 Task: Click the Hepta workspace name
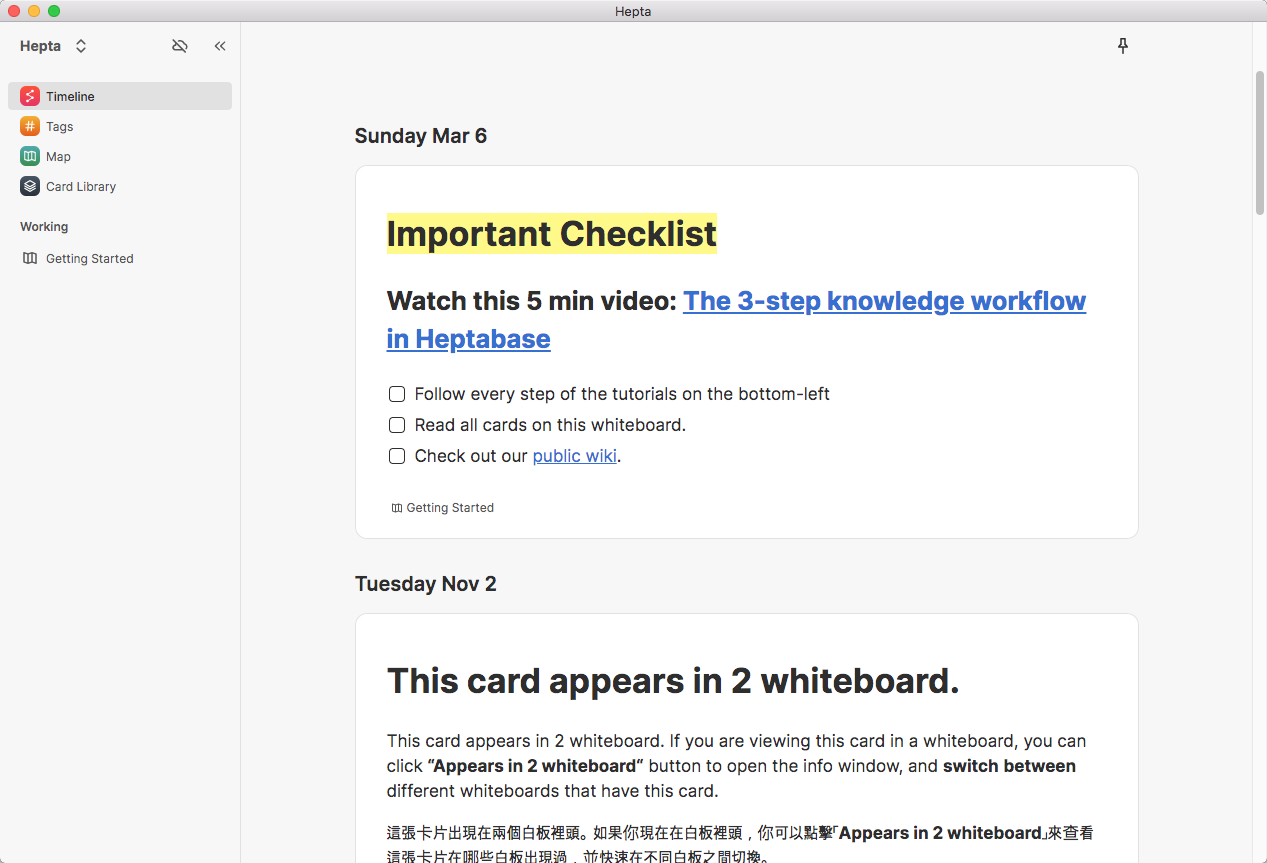(40, 46)
